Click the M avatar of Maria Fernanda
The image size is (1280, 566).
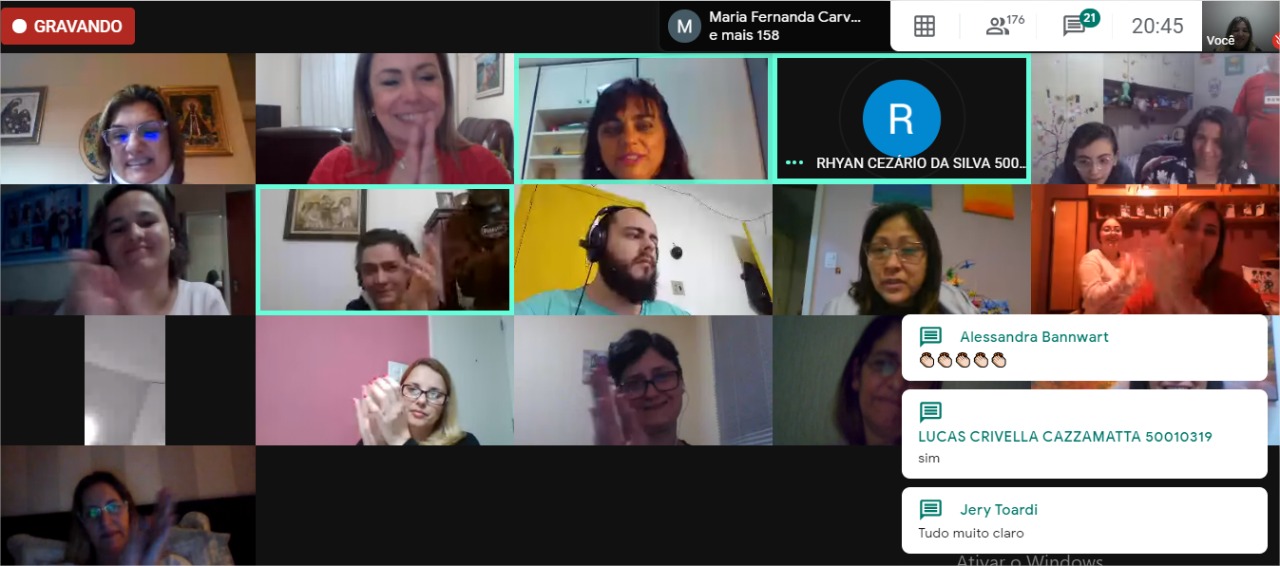684,26
